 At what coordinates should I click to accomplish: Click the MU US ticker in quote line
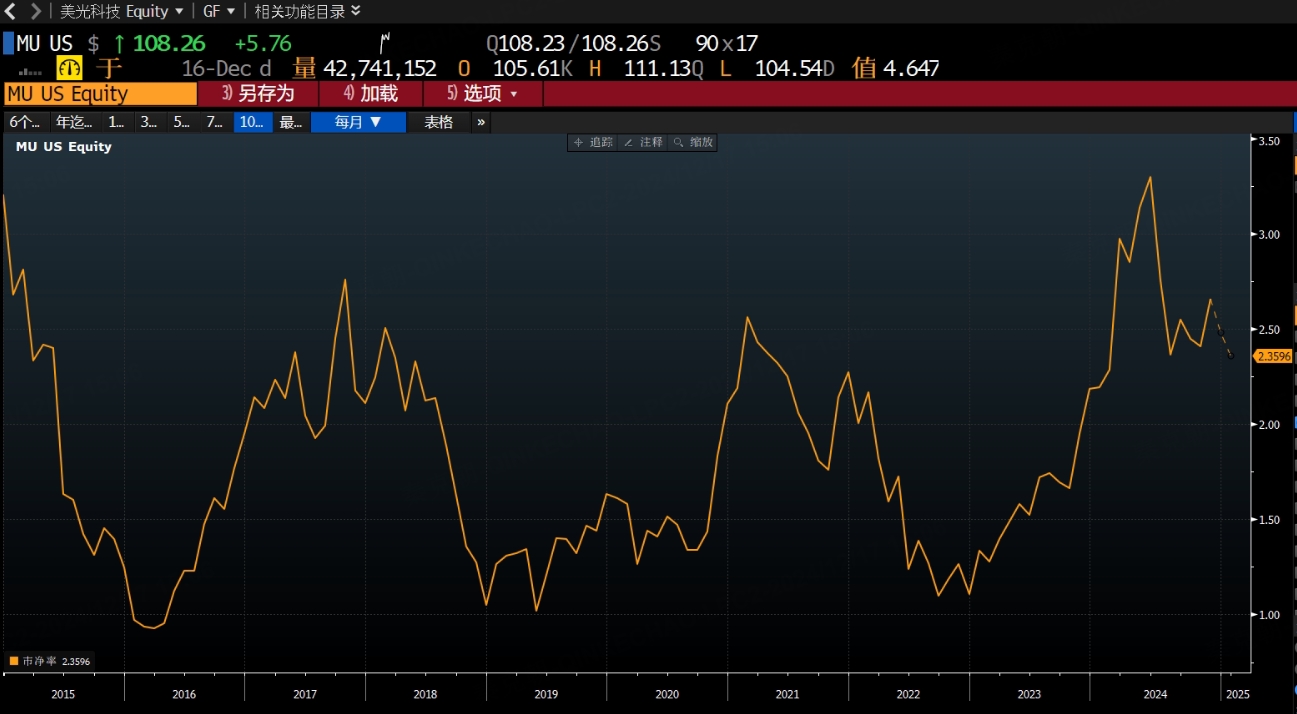click(x=44, y=43)
